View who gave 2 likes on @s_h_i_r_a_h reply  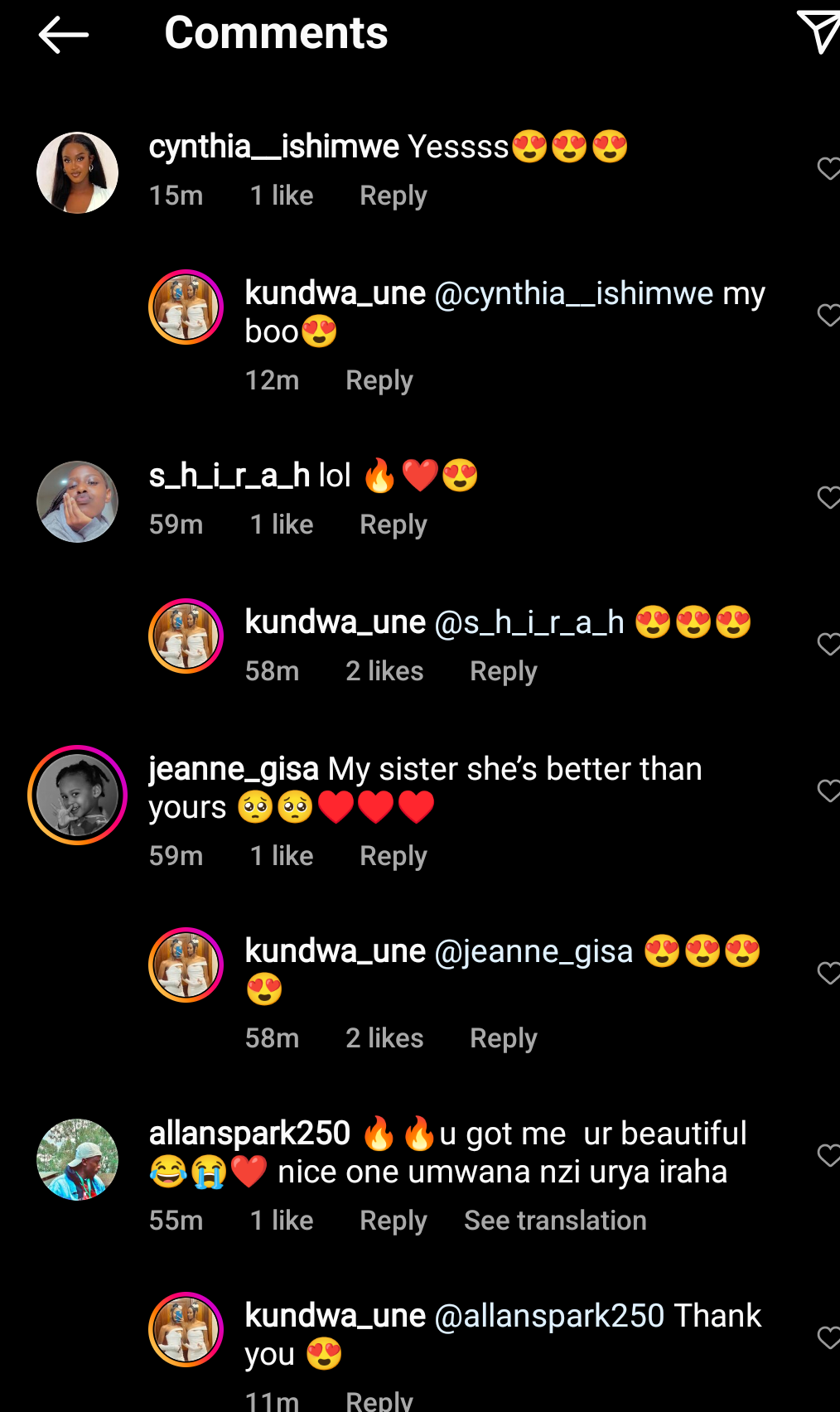point(384,671)
